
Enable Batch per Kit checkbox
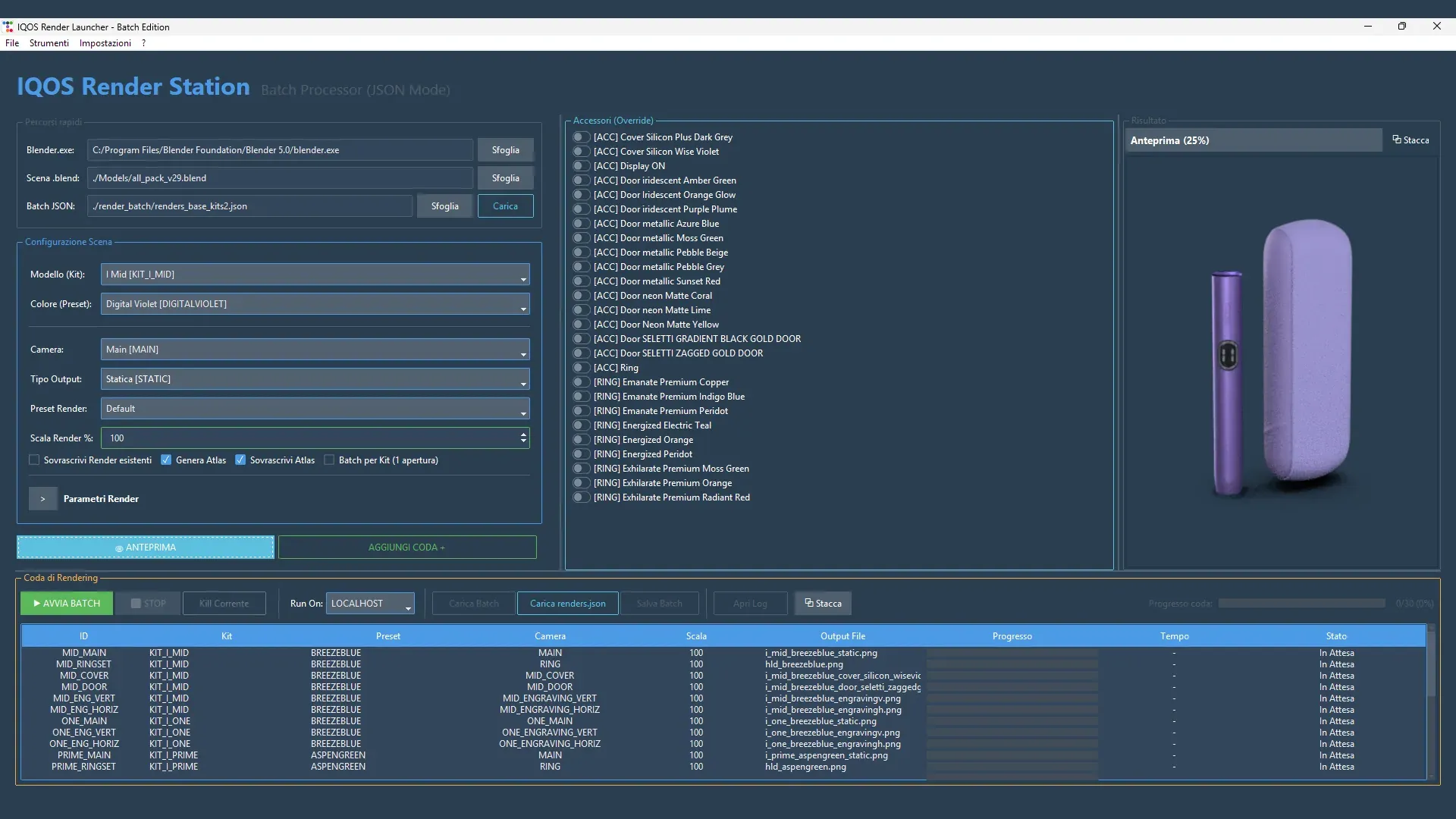[329, 460]
